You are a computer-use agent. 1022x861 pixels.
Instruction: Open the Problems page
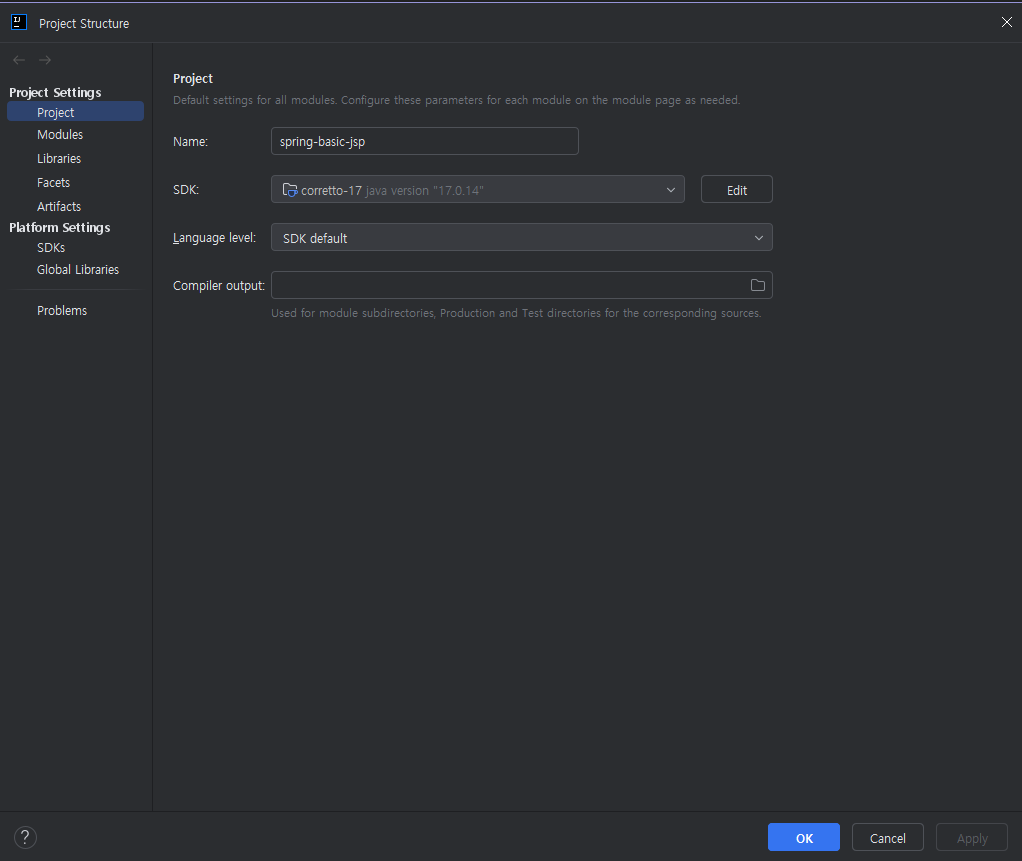coord(62,310)
